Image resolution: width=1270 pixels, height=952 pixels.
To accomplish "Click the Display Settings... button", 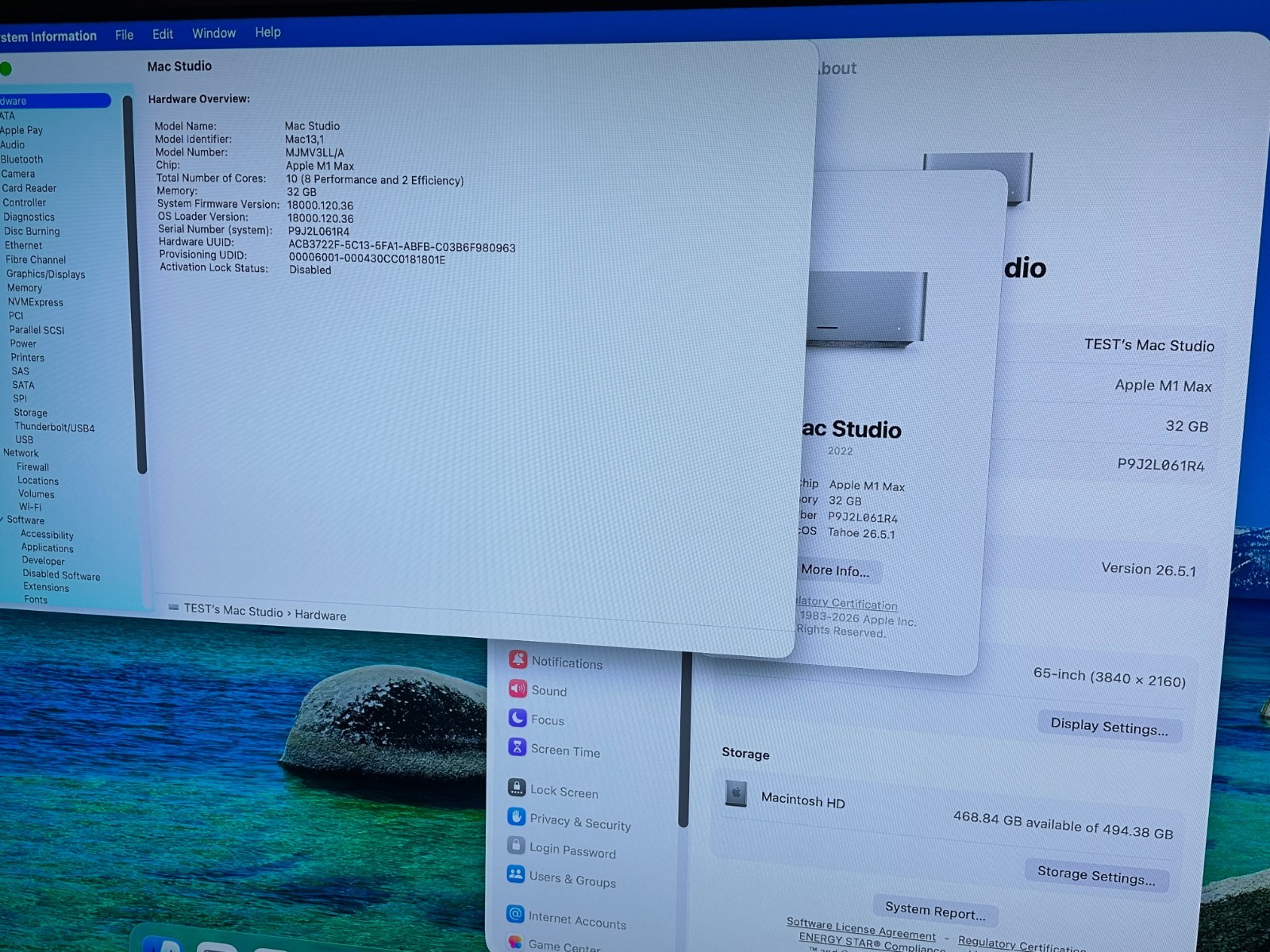I will 1109,726.
